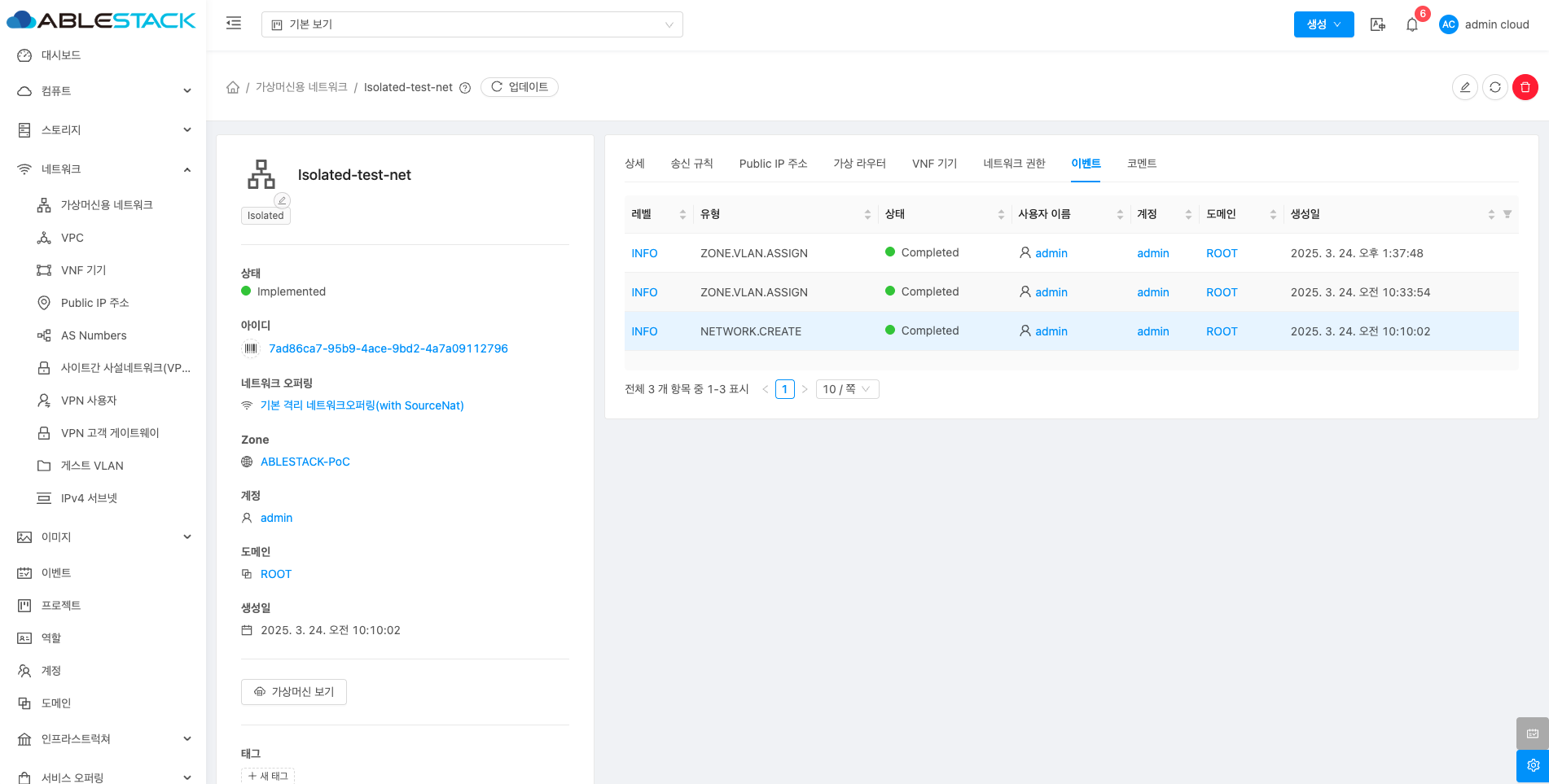
Task: Collapse the sidebar menu fold icon
Action: click(234, 24)
